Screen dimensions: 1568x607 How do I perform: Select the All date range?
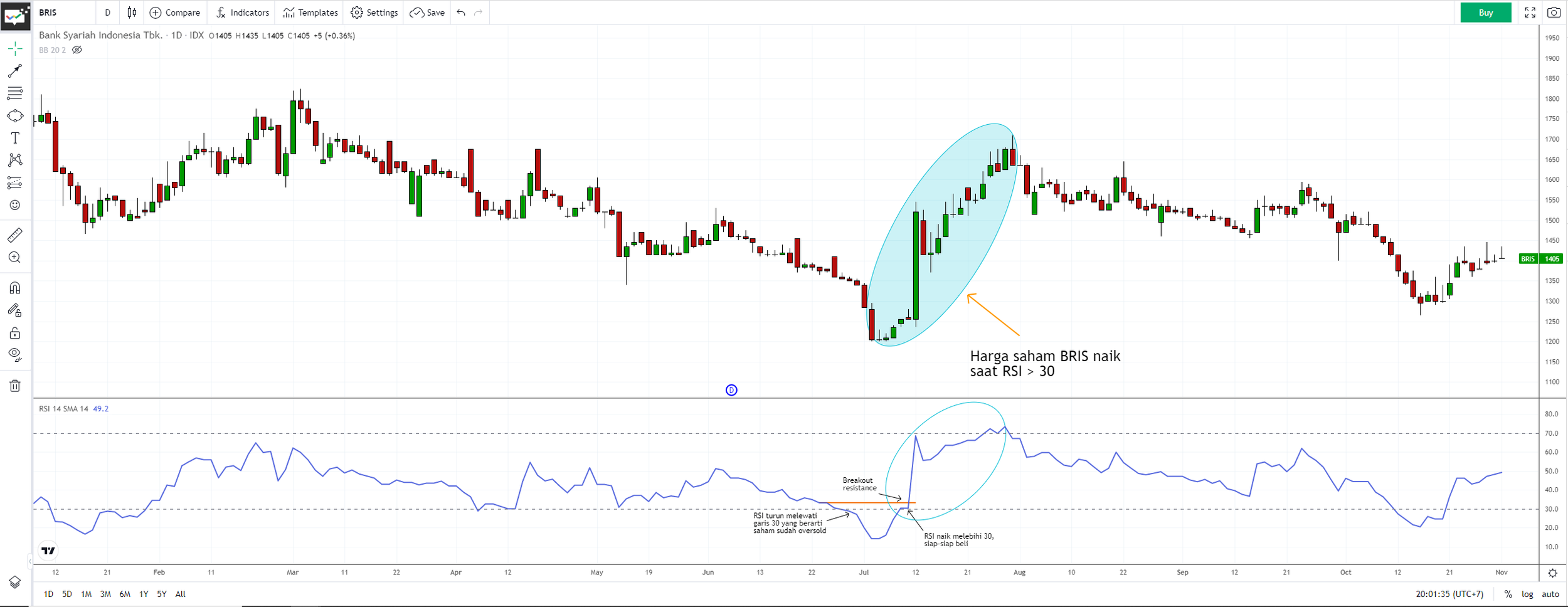click(x=181, y=594)
